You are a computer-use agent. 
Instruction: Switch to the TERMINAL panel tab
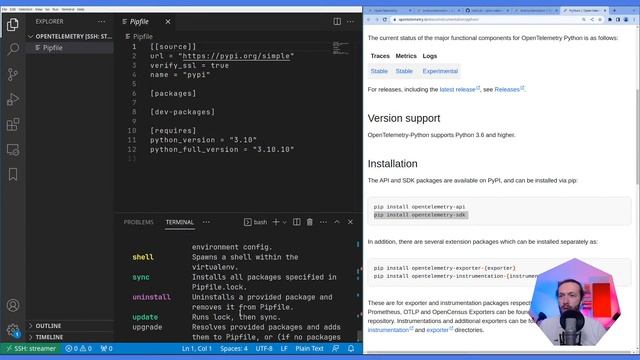point(180,222)
